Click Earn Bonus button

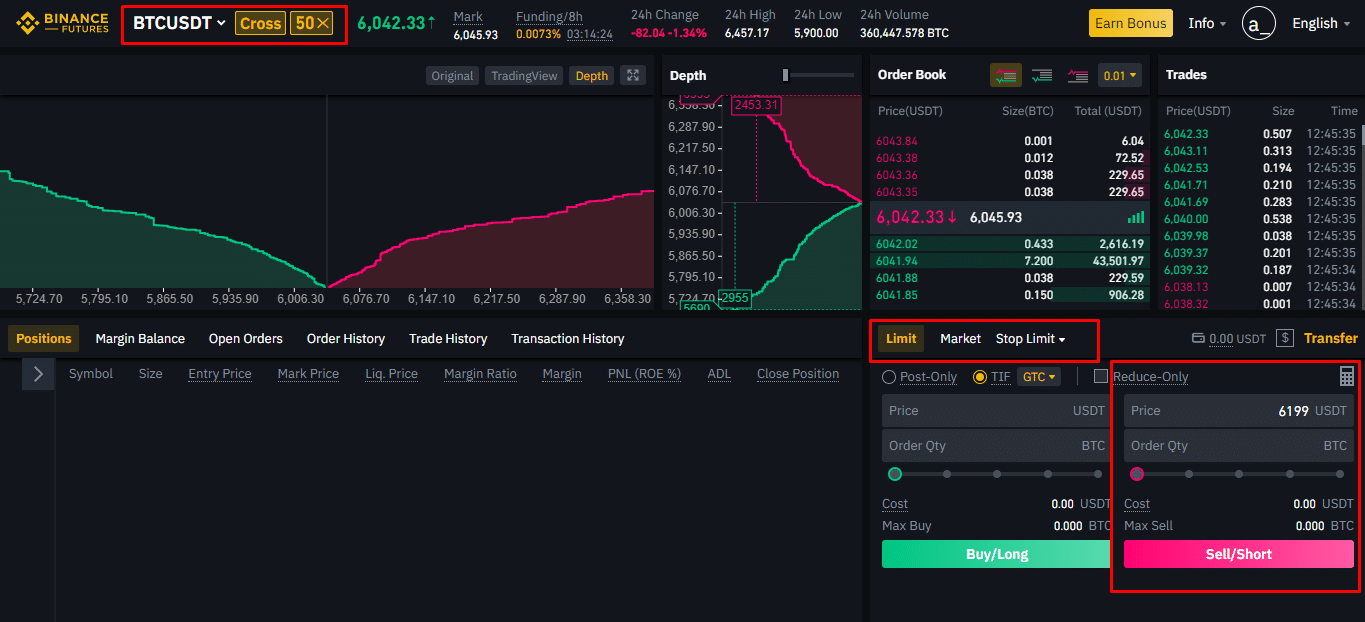coord(1130,23)
